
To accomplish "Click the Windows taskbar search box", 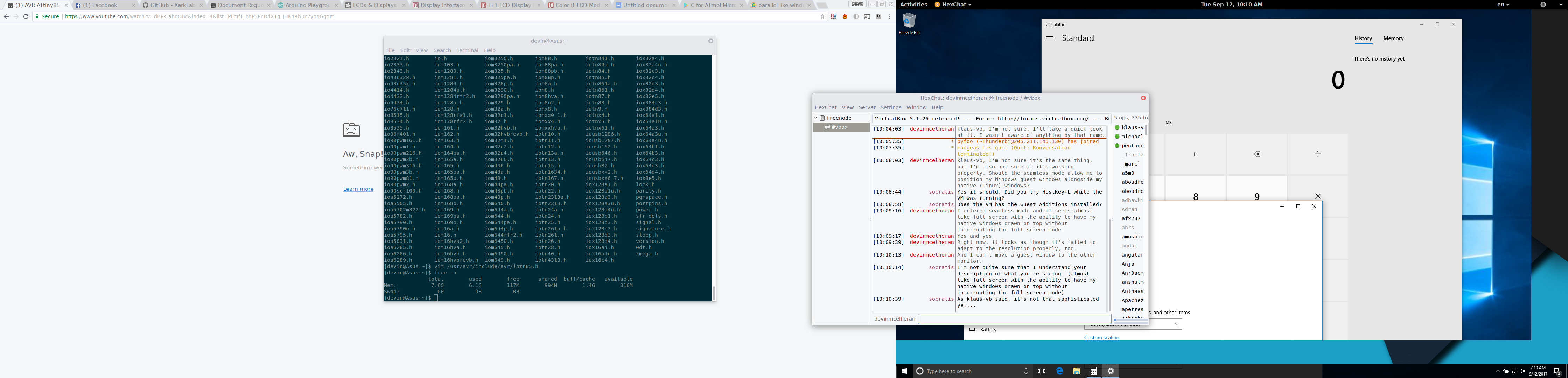I will click(x=972, y=371).
